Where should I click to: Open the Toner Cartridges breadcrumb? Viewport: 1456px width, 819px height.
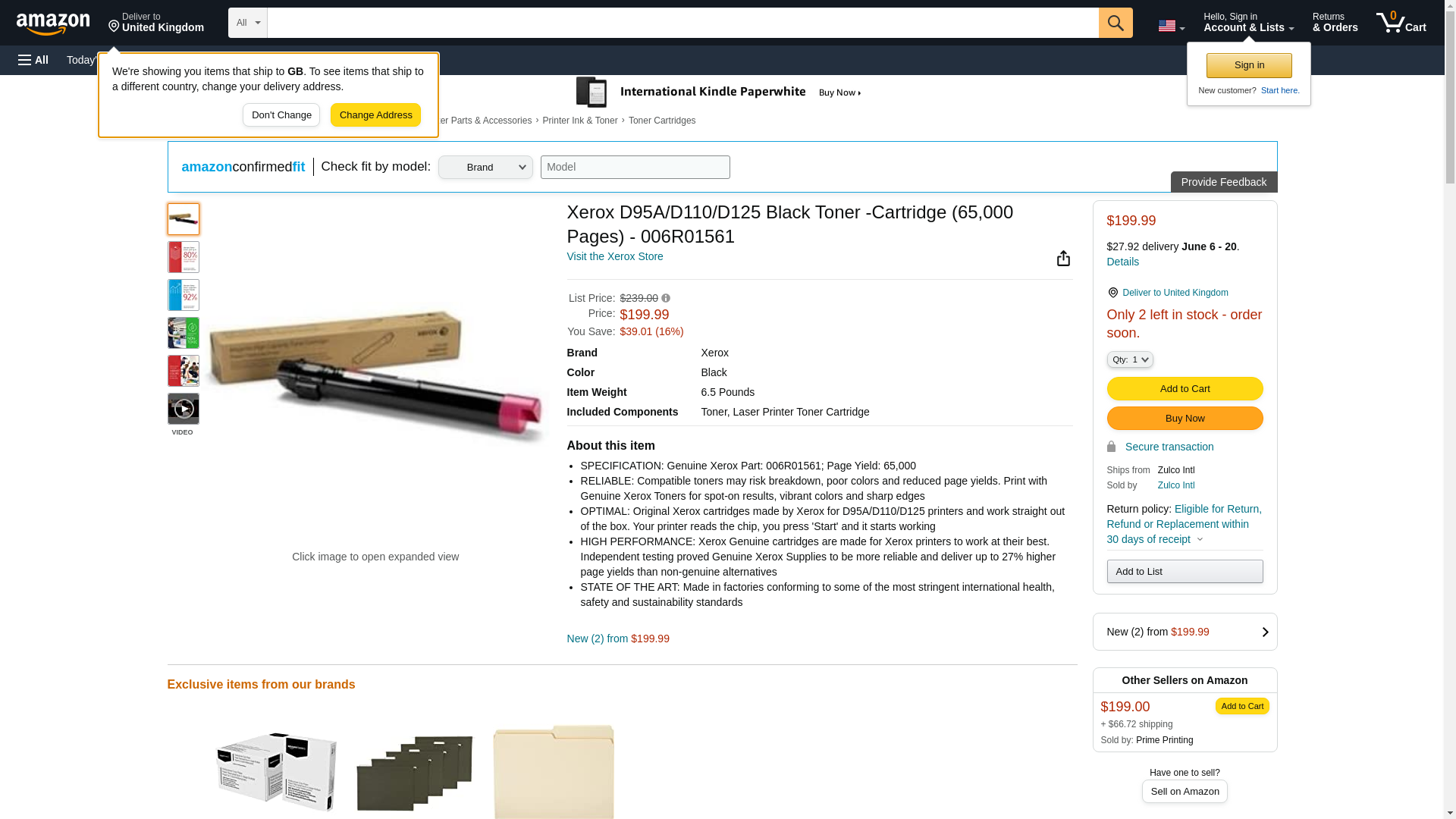click(661, 121)
